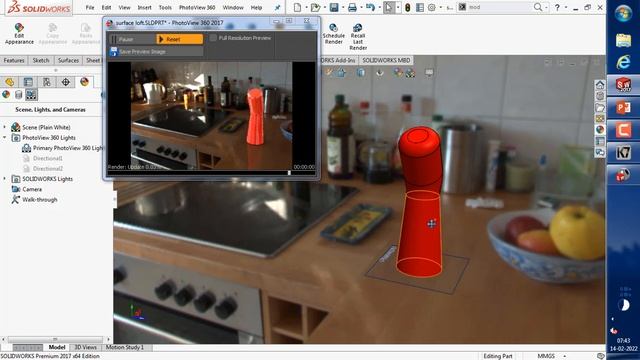Screen dimensions: 640x360
Task: Click the search magnifier icon
Action: (x=538, y=7)
